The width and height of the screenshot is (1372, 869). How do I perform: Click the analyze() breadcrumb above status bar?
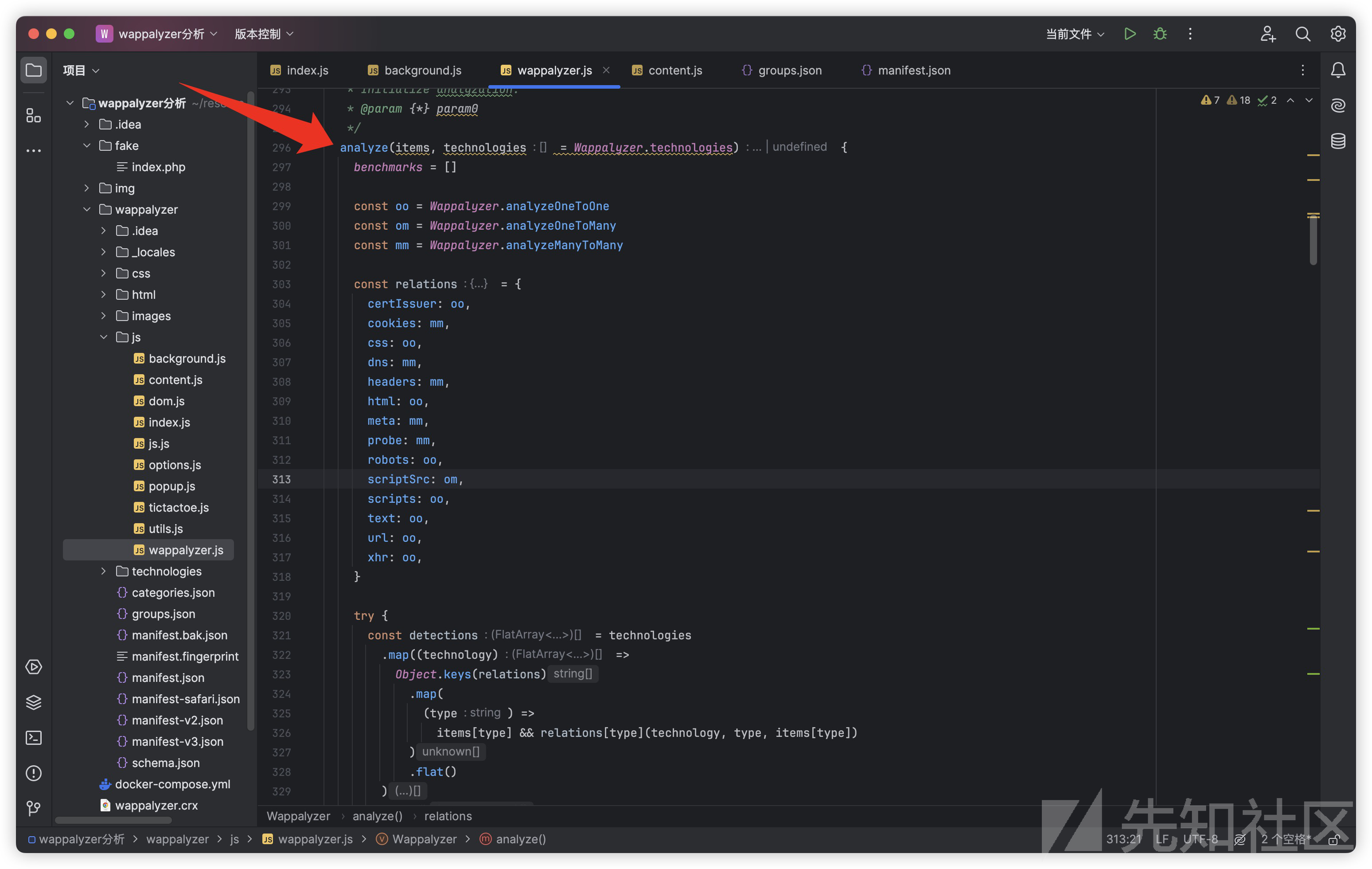point(377,817)
